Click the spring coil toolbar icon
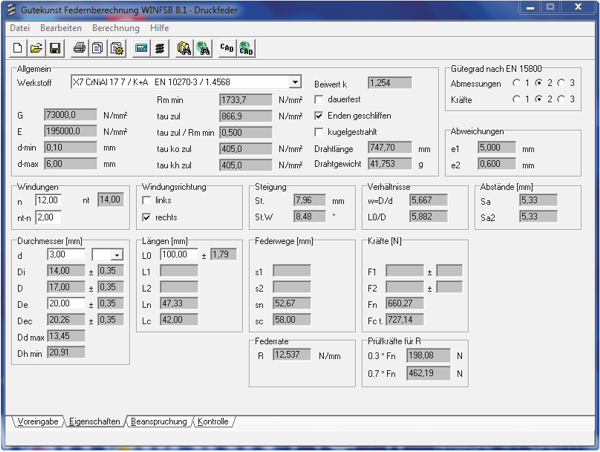 pyautogui.click(x=160, y=47)
